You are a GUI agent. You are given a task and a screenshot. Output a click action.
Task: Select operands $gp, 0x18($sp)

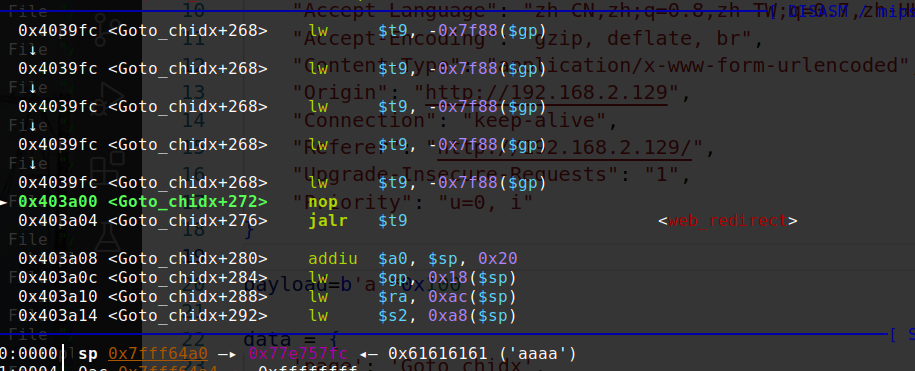448,278
